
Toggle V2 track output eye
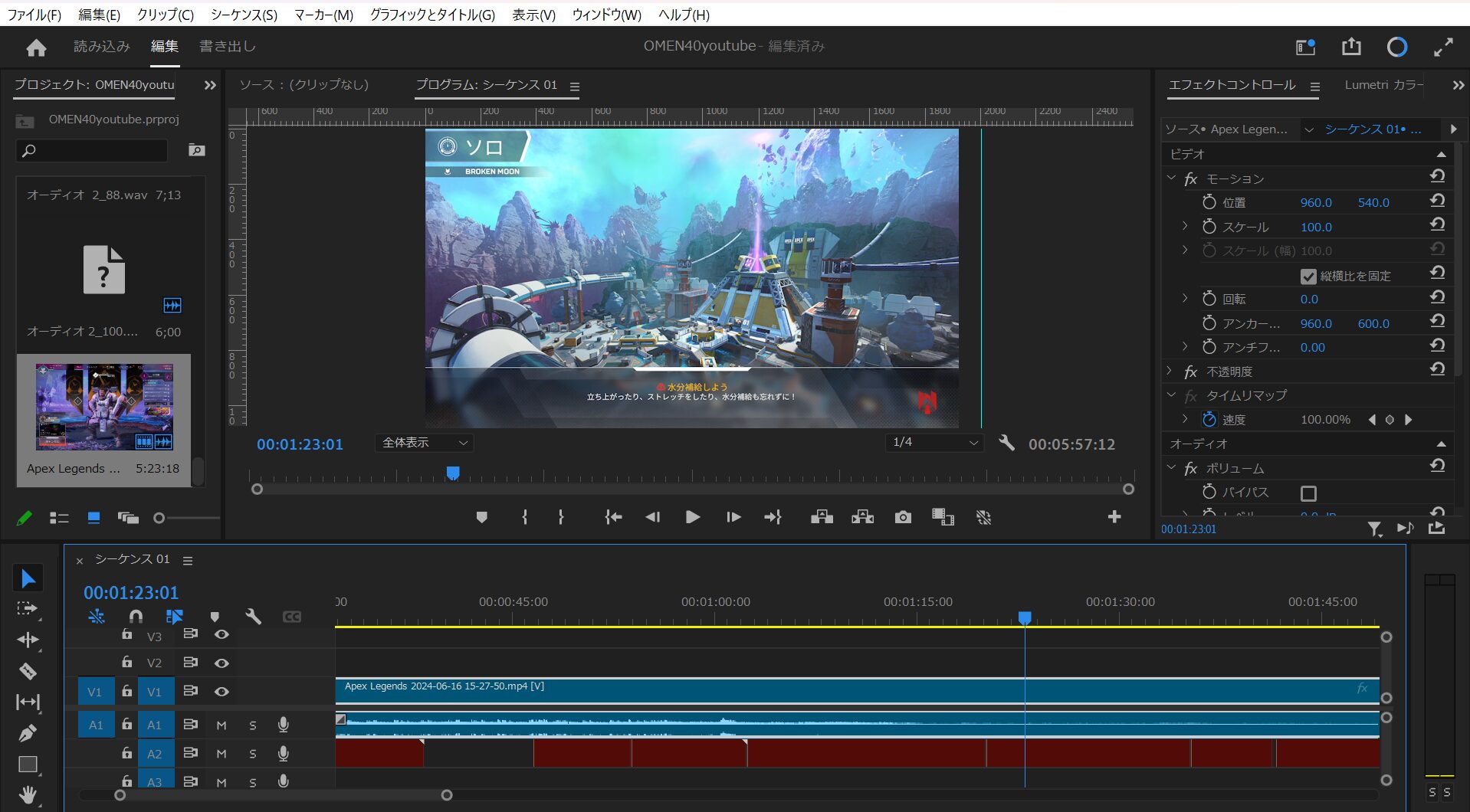point(221,663)
